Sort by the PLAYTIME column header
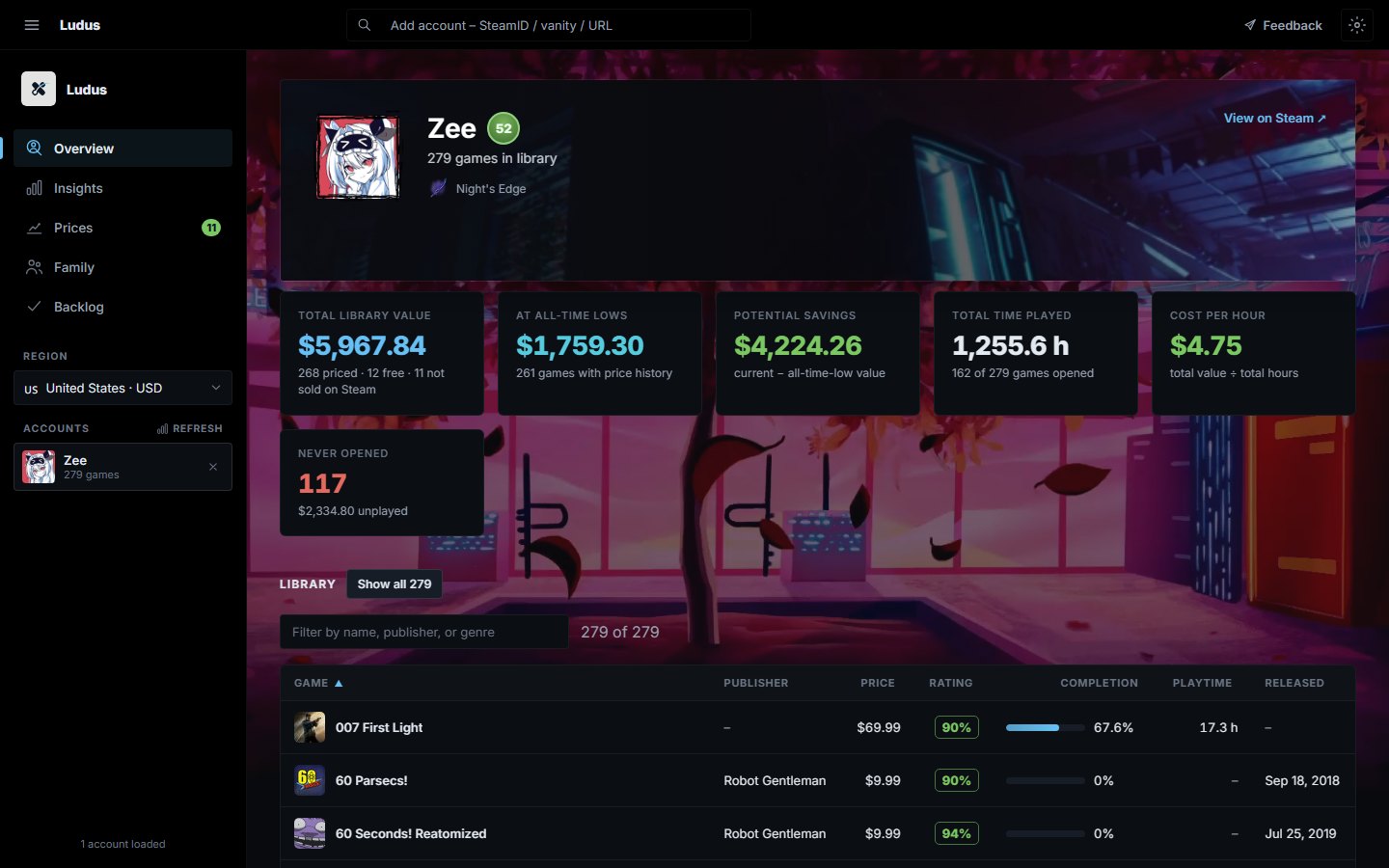1389x868 pixels. [x=1202, y=683]
